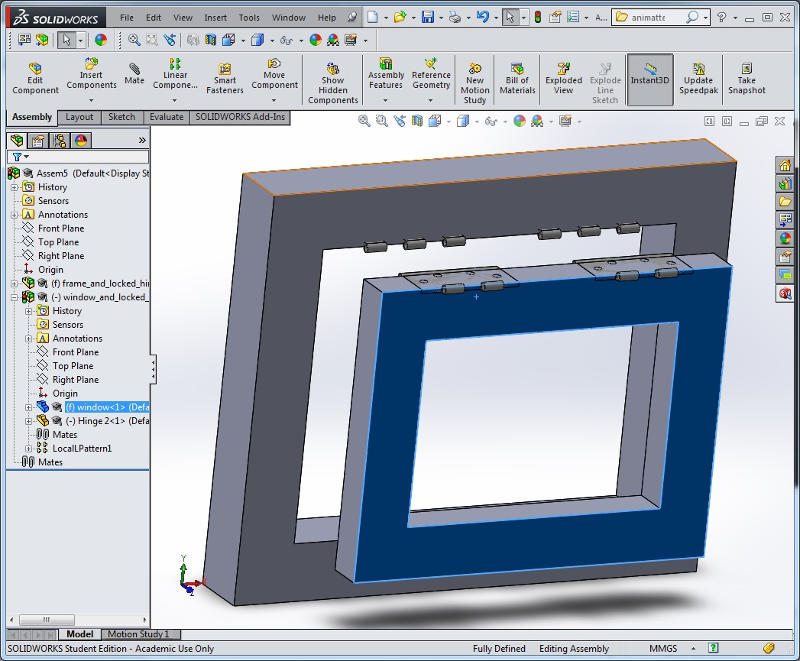
Task: Click Linear Component Pattern tool
Action: [174, 73]
